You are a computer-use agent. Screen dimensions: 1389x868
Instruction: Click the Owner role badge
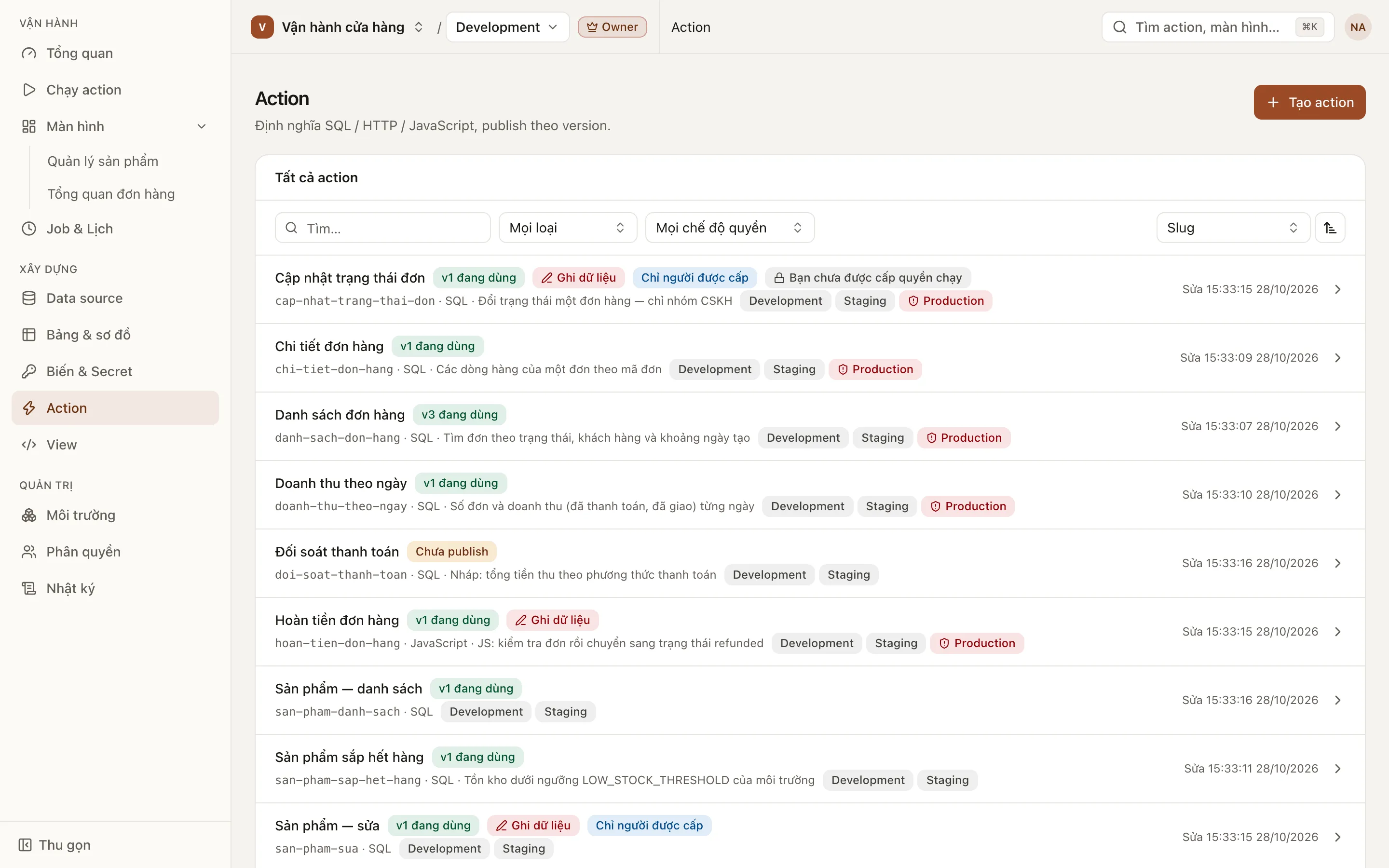612,27
